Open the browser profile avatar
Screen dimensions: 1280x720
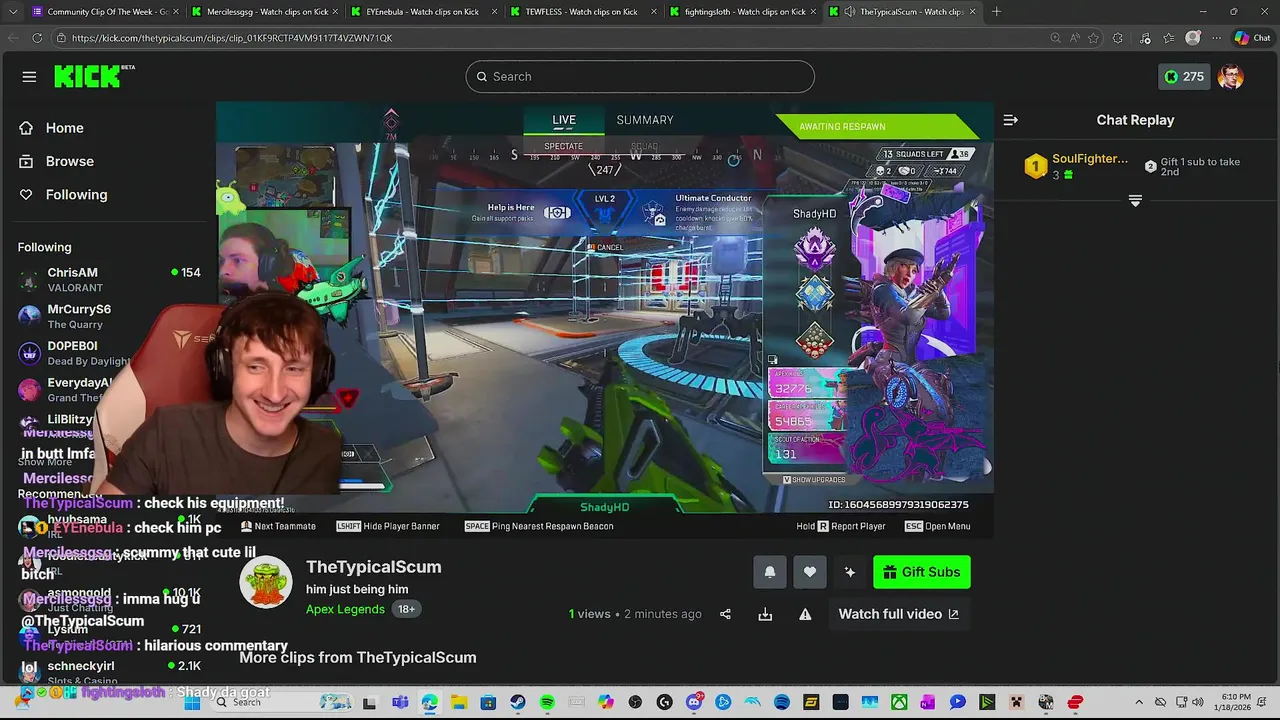tap(1192, 38)
